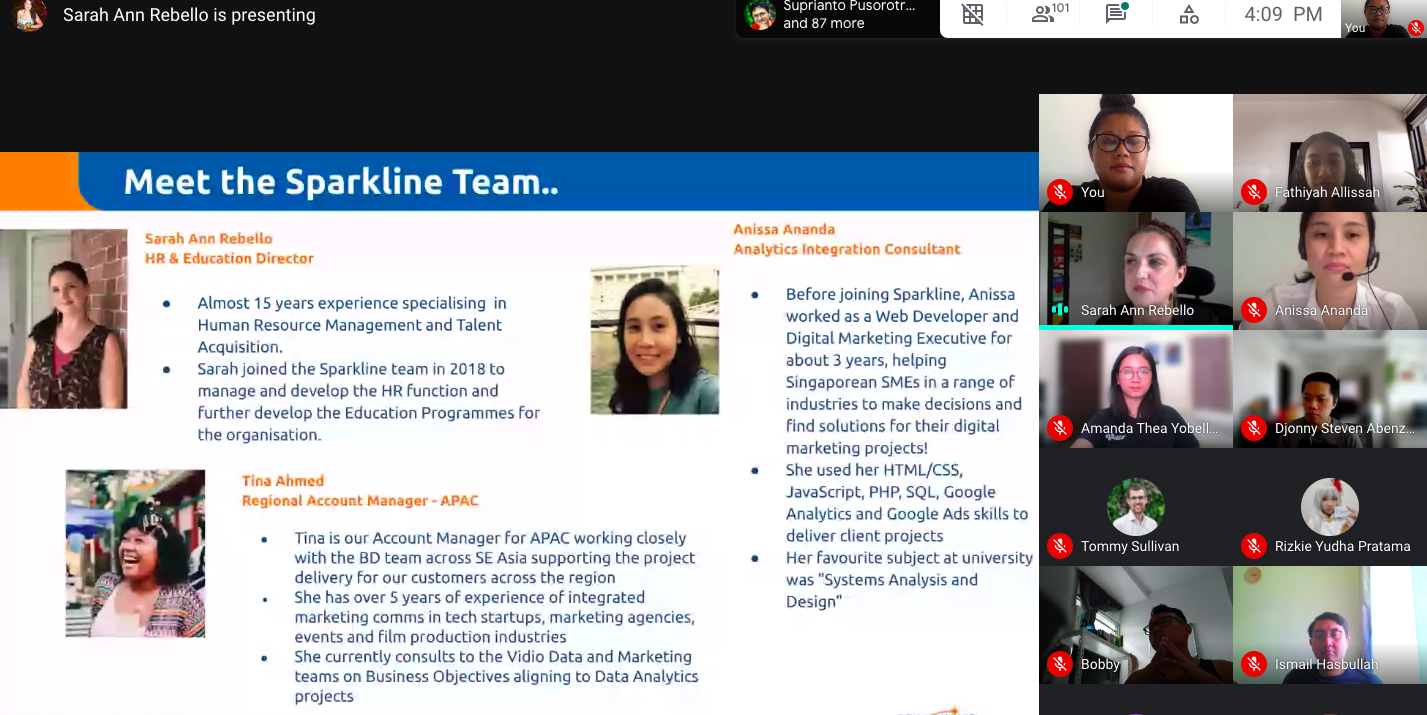Select Ismail Hasbullah's video tile
This screenshot has width=1427, height=715.
[1330, 625]
